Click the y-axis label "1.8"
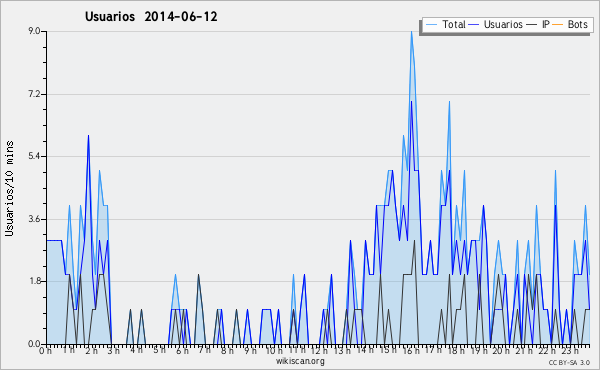The width and height of the screenshot is (600, 370). tap(34, 281)
